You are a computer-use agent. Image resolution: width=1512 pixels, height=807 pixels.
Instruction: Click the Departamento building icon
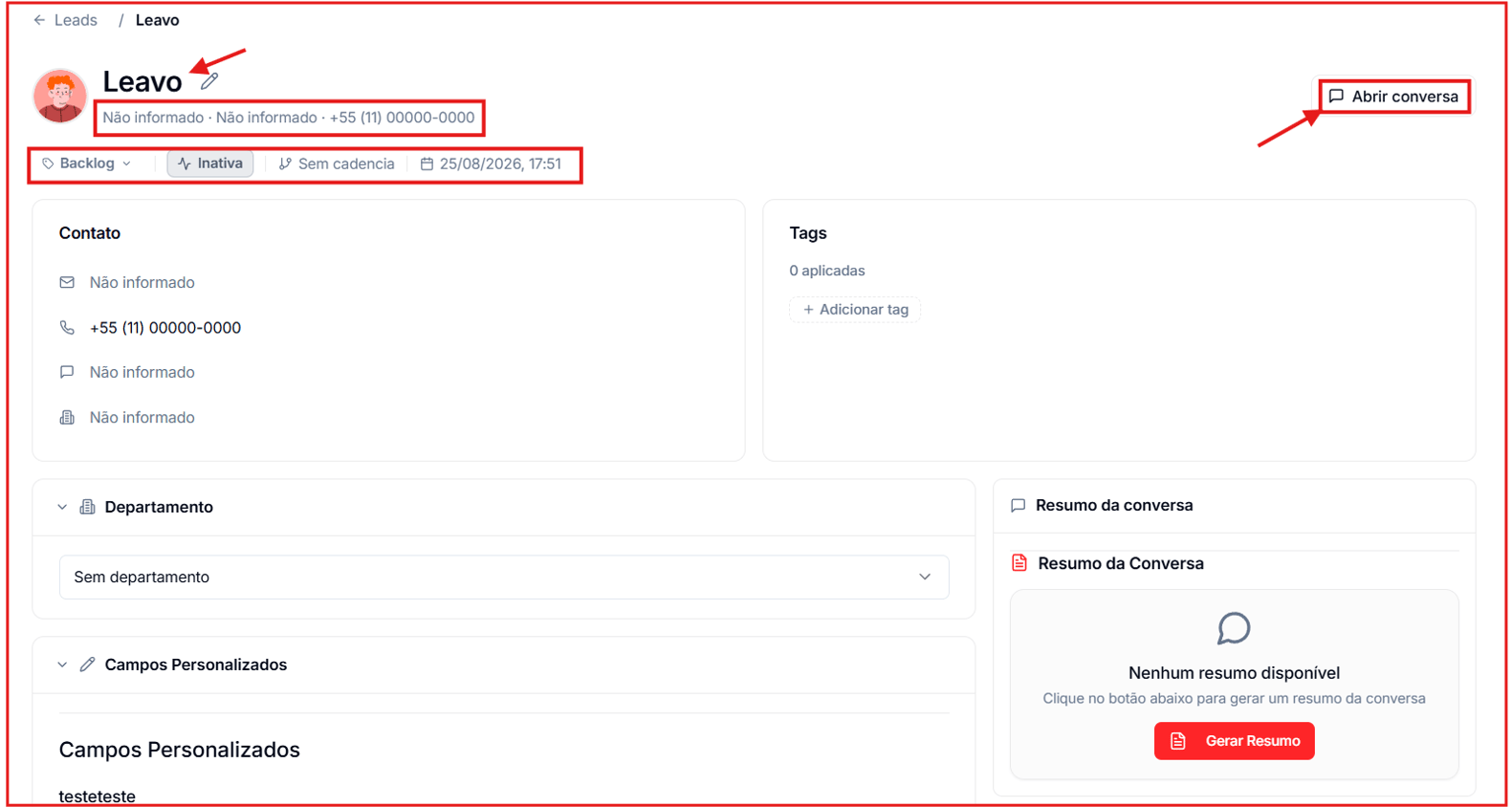[x=87, y=507]
